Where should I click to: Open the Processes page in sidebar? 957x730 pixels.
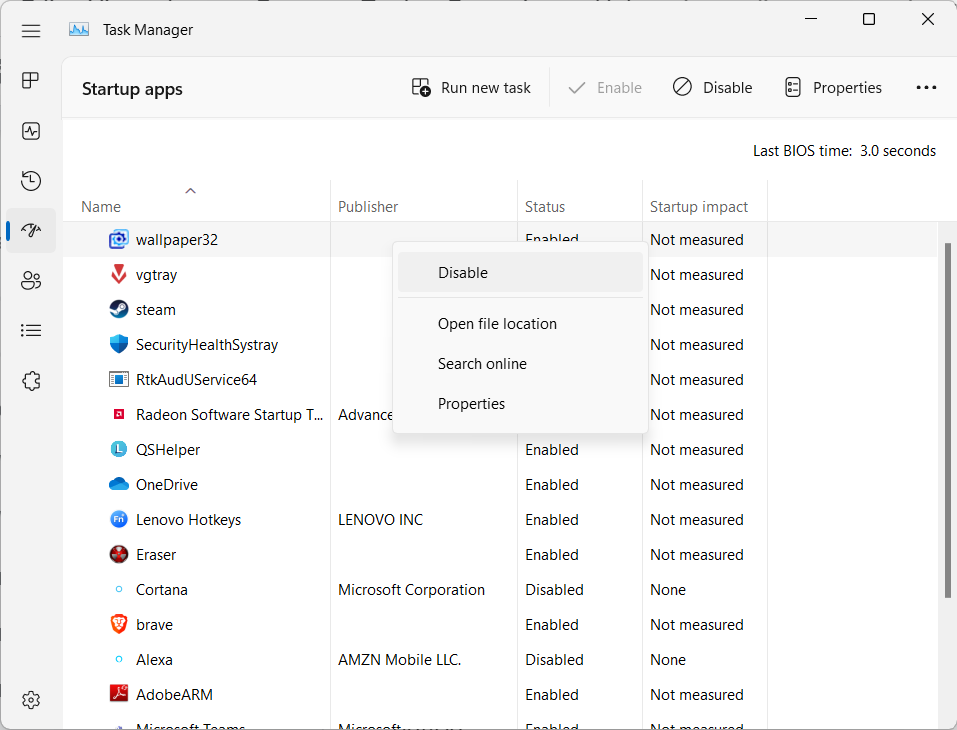31,81
